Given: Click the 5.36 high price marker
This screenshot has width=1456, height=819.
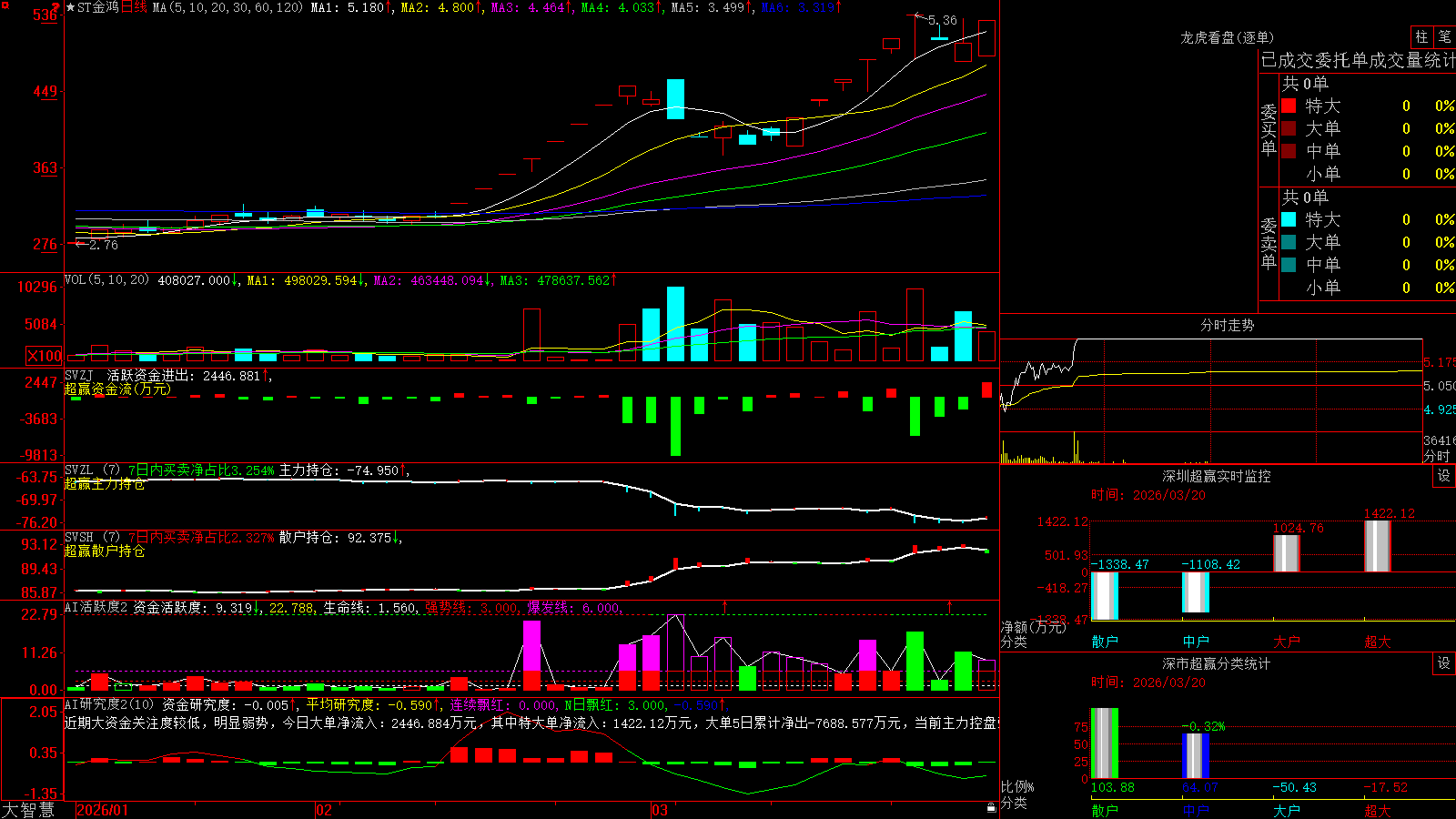Looking at the screenshot, I should pos(943,20).
